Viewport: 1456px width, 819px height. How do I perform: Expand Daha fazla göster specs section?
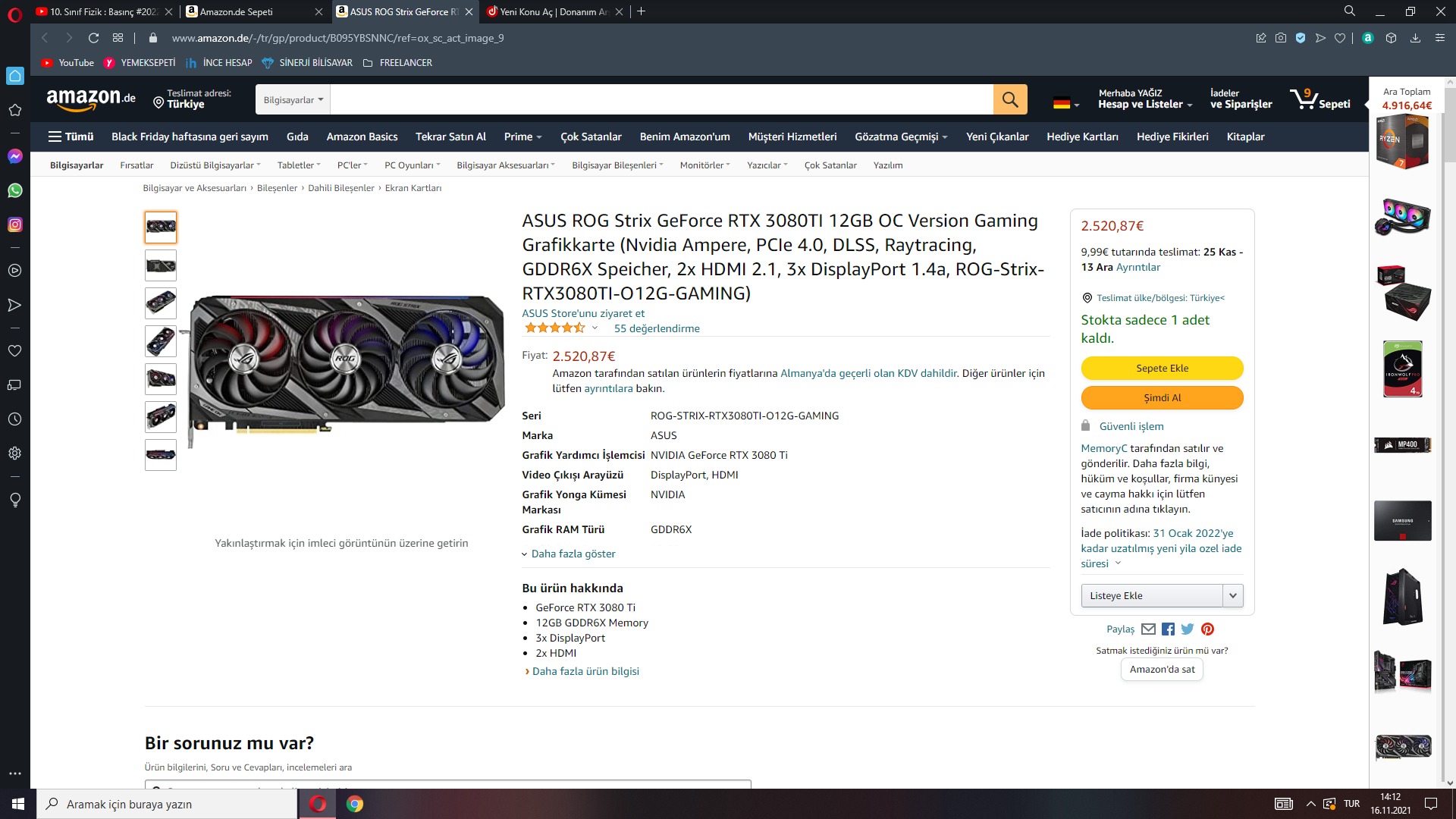pyautogui.click(x=573, y=554)
